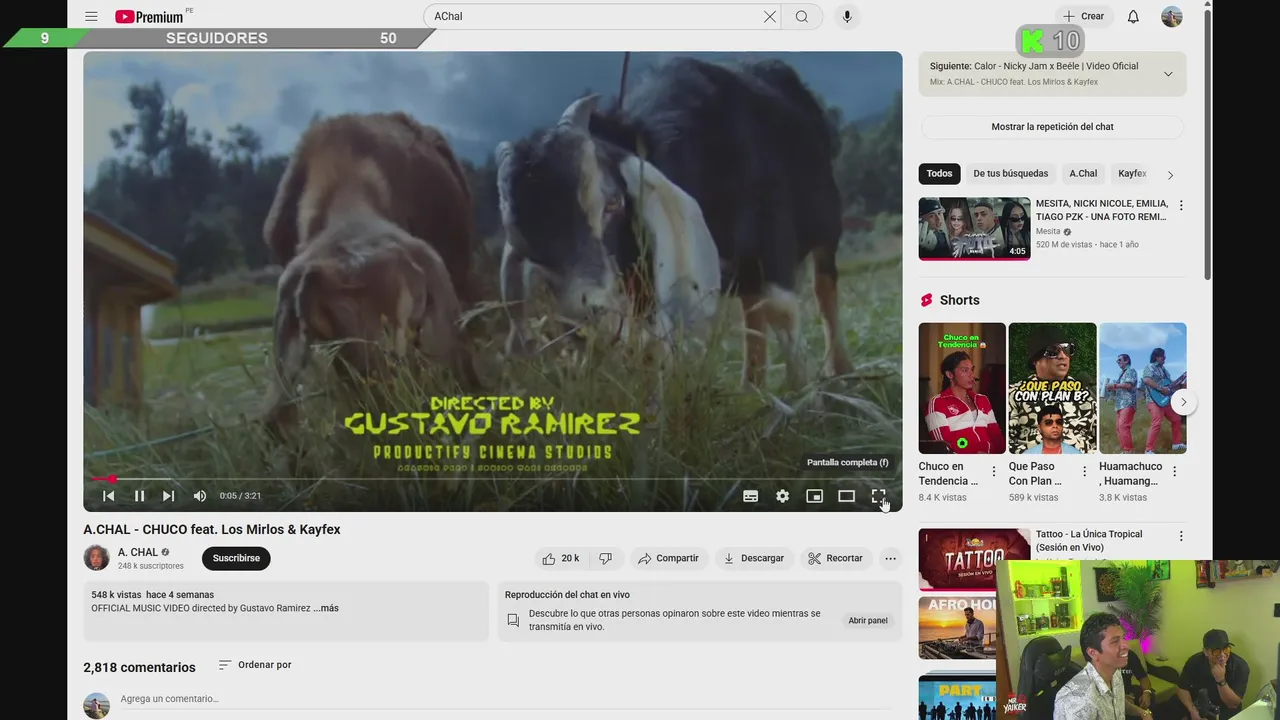Screen dimensions: 1280x720
Task: Open options for Mesita video
Action: tap(1181, 205)
